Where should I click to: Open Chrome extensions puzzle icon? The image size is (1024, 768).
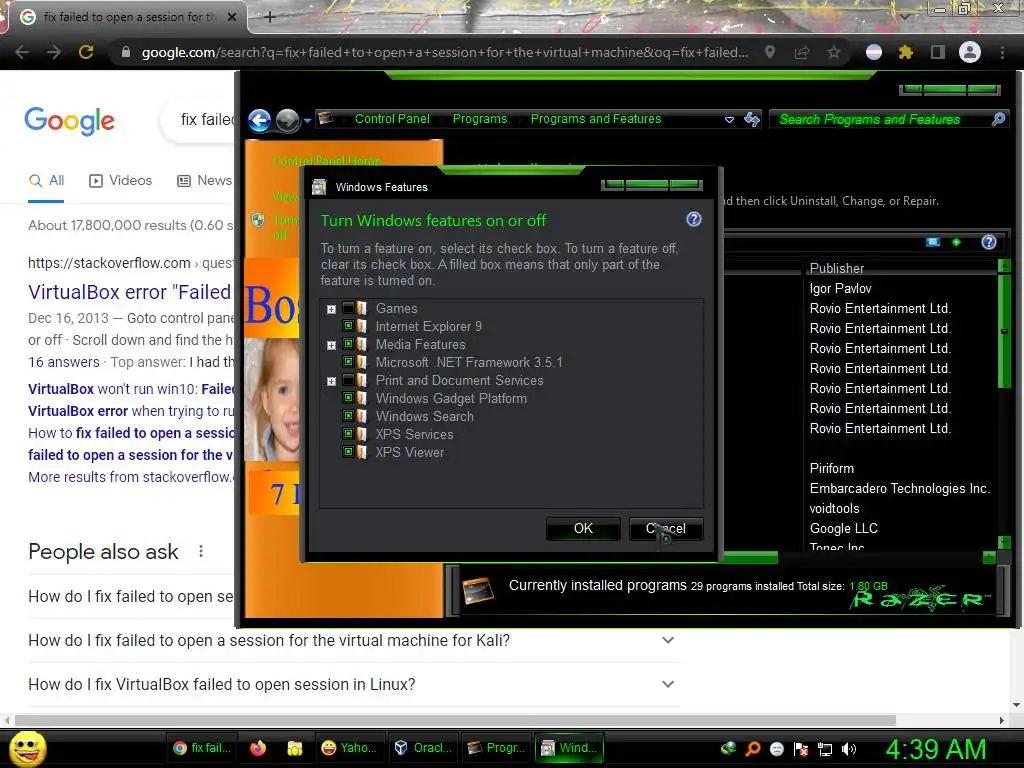tap(905, 52)
